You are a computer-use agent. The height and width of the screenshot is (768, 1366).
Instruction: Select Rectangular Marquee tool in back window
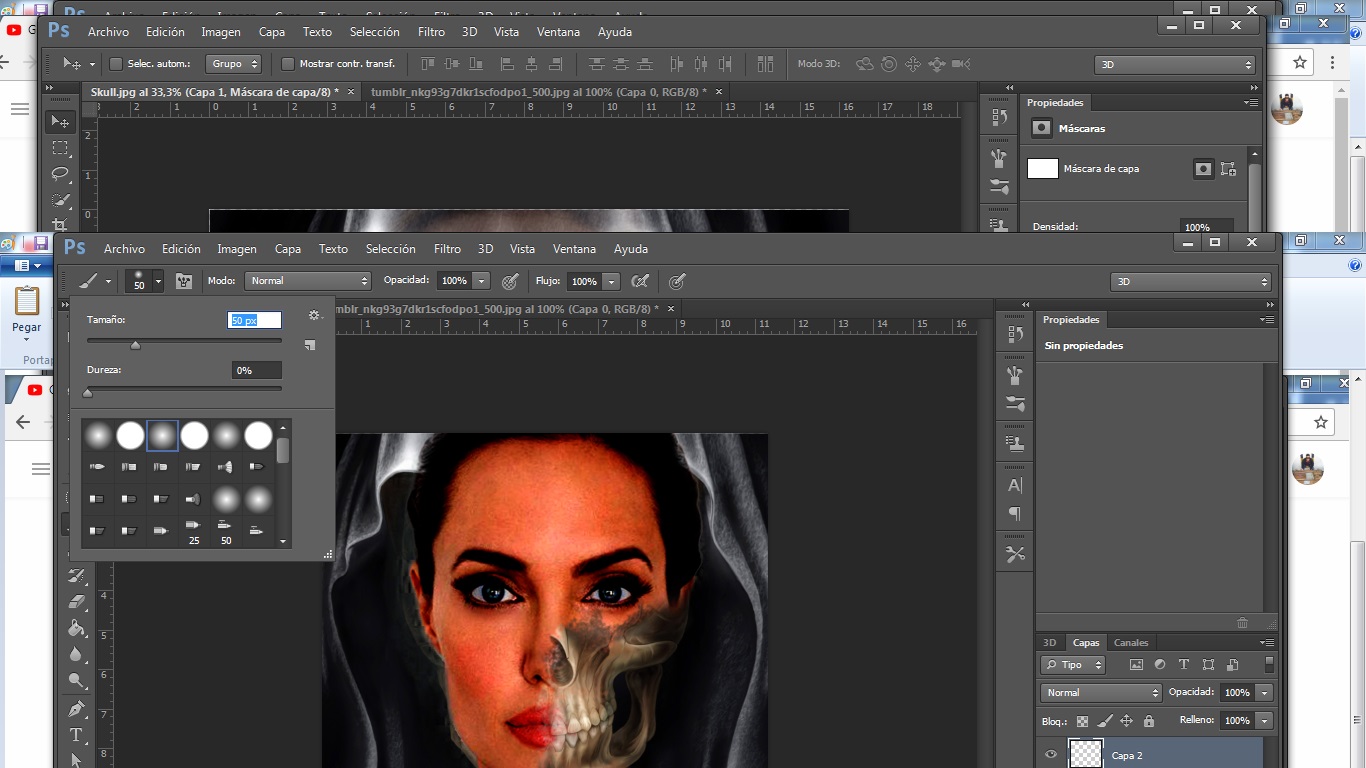[61, 148]
